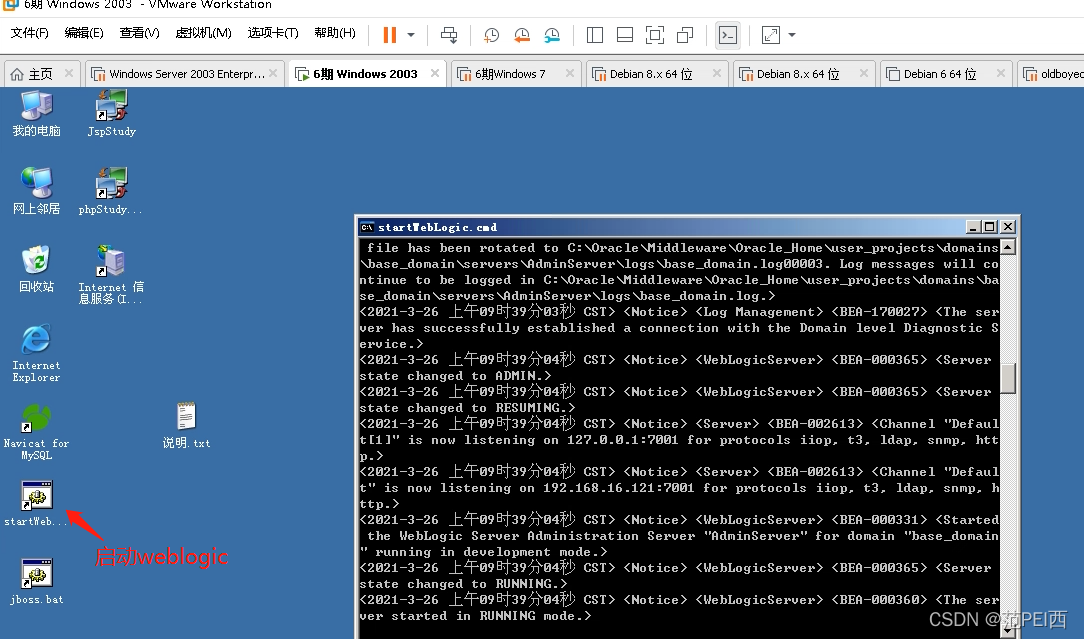Switch to the oldboyed tab

pyautogui.click(x=1053, y=74)
